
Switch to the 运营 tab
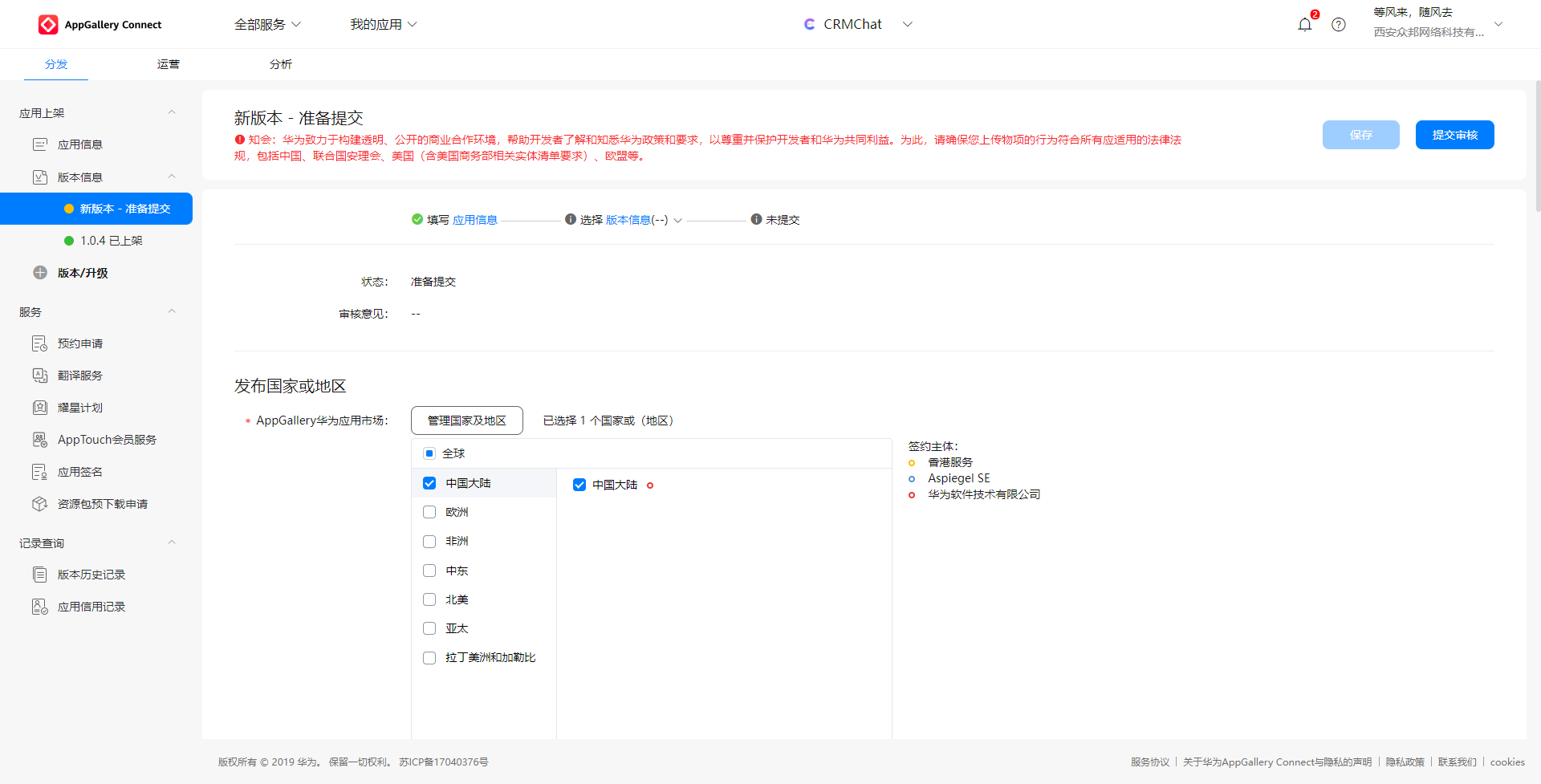(168, 64)
